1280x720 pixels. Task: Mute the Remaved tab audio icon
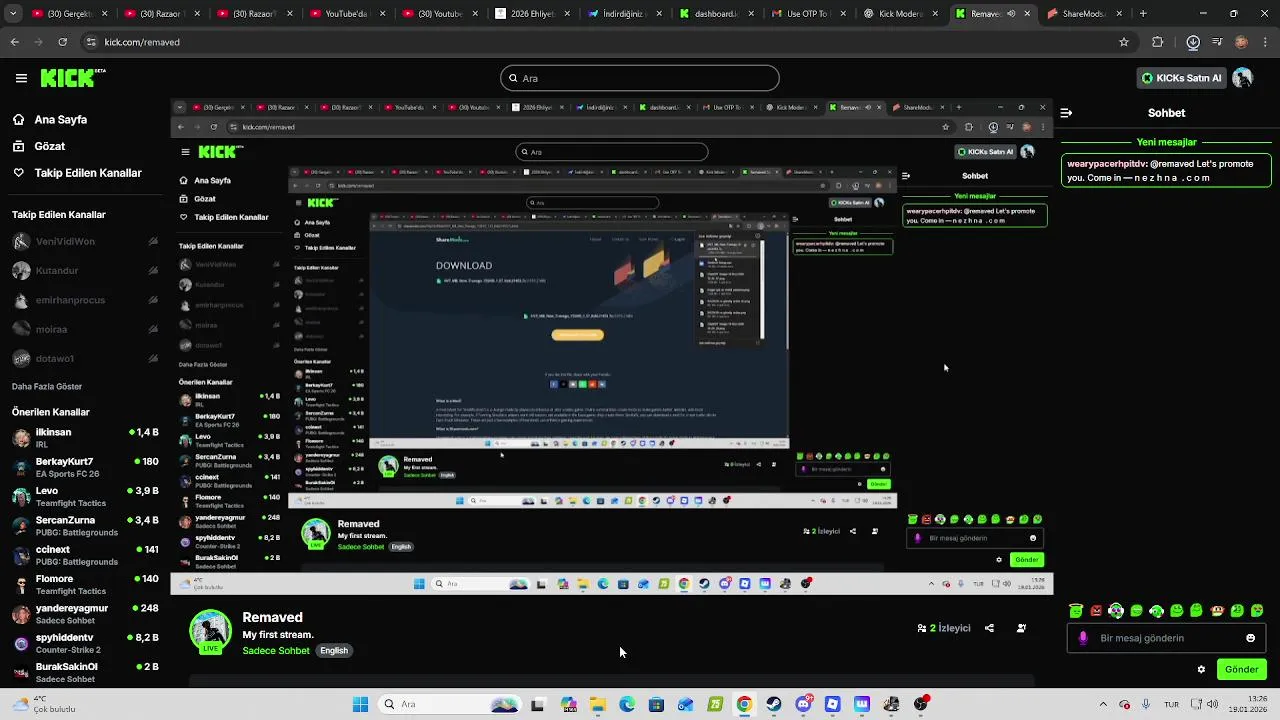point(1011,14)
